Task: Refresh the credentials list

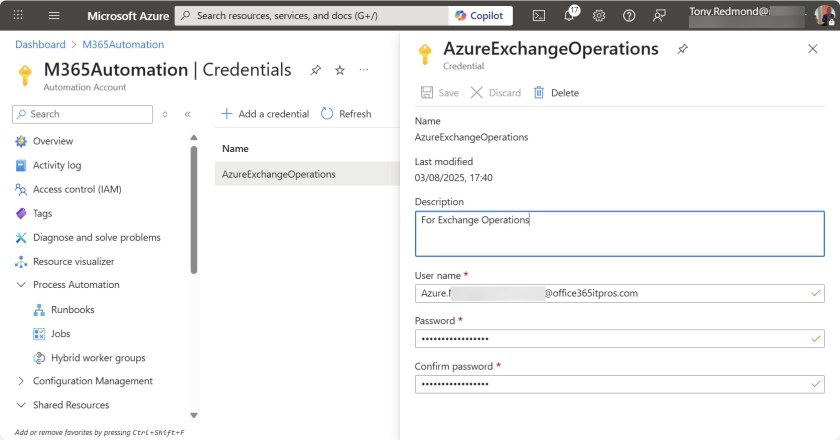Action: 346,114
